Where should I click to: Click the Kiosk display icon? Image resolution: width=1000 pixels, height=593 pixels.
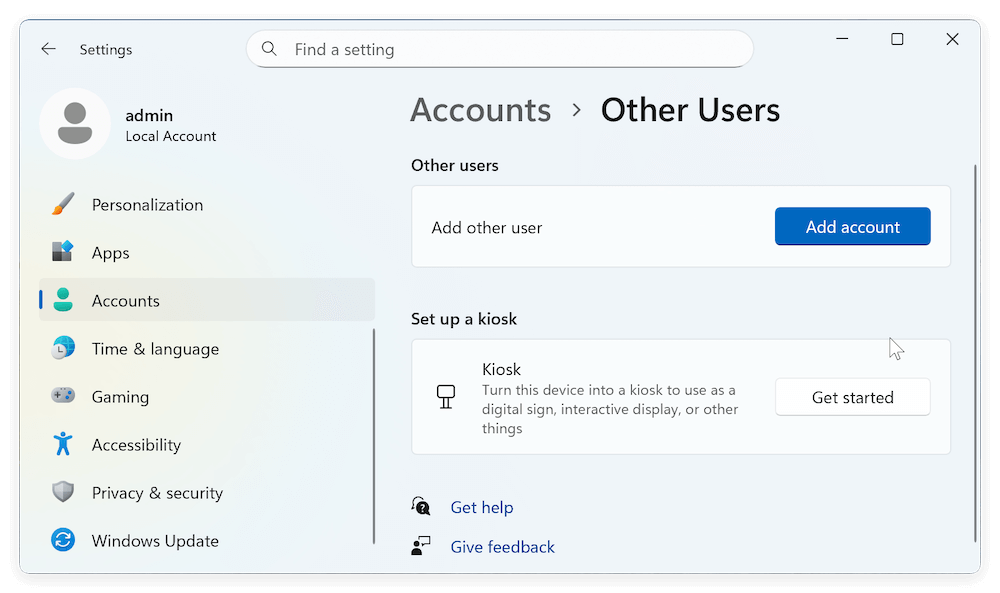tap(446, 397)
